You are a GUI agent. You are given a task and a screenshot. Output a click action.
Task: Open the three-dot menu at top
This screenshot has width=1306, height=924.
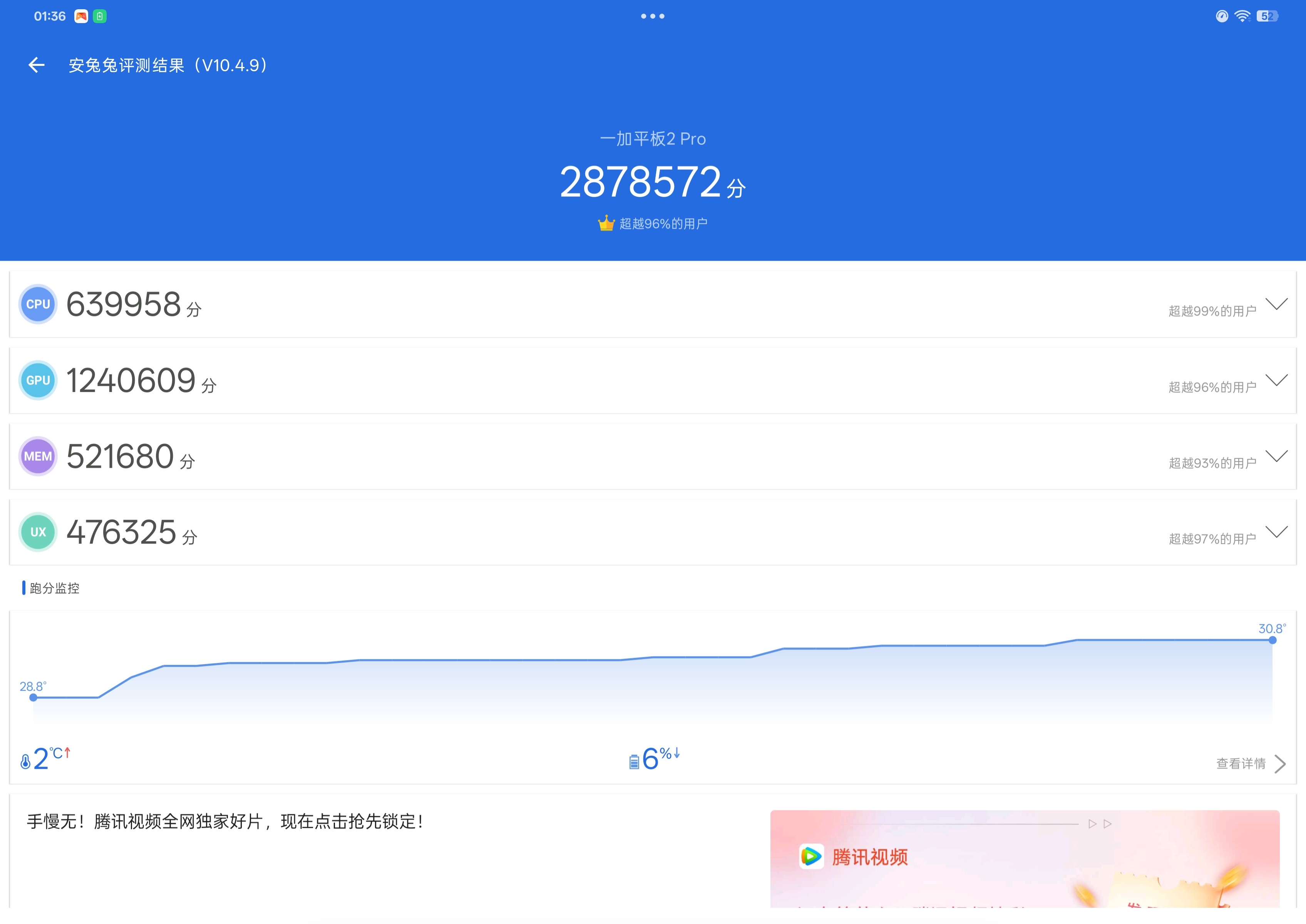click(653, 16)
